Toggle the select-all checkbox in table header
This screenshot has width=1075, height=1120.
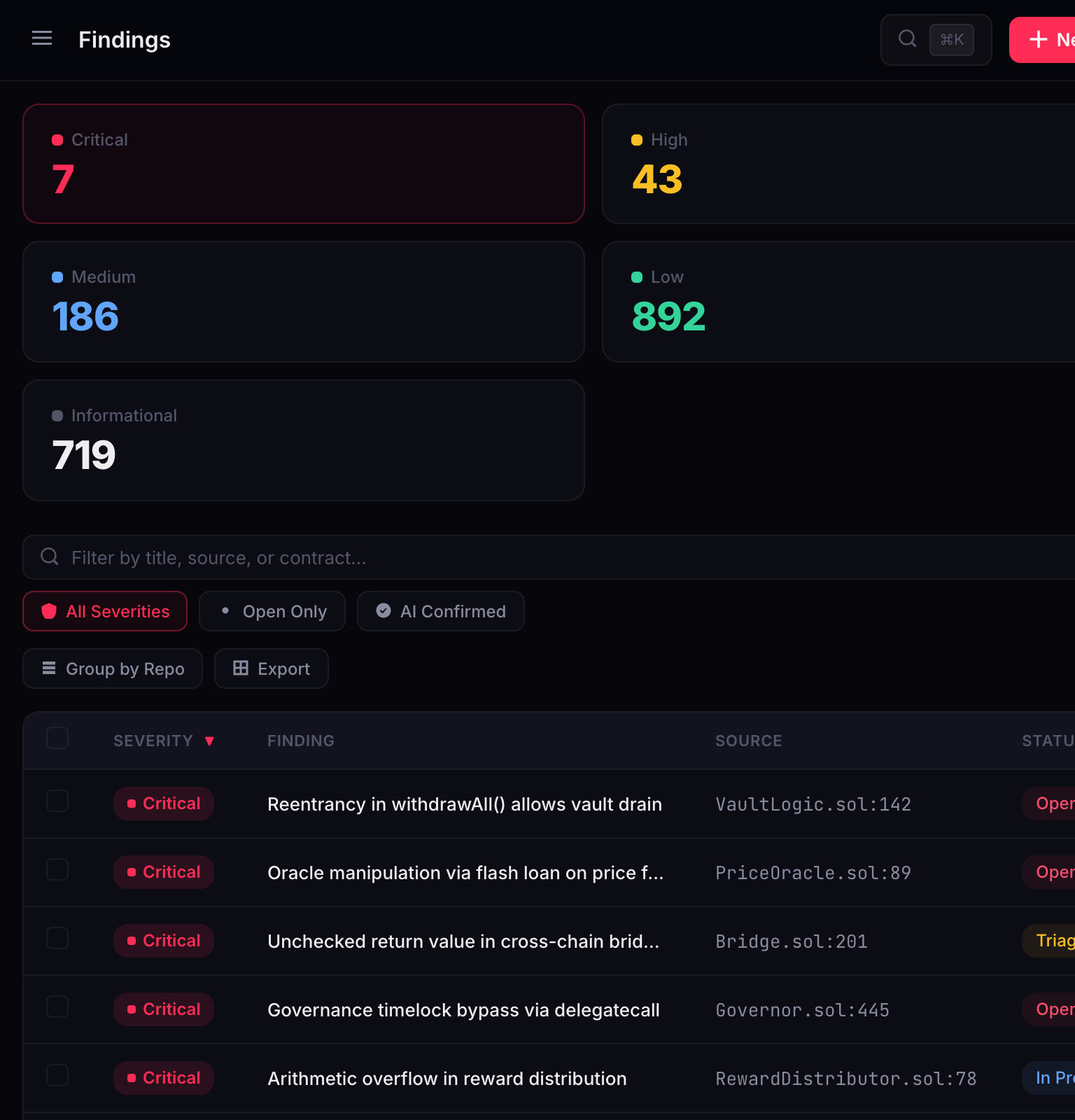click(x=57, y=738)
